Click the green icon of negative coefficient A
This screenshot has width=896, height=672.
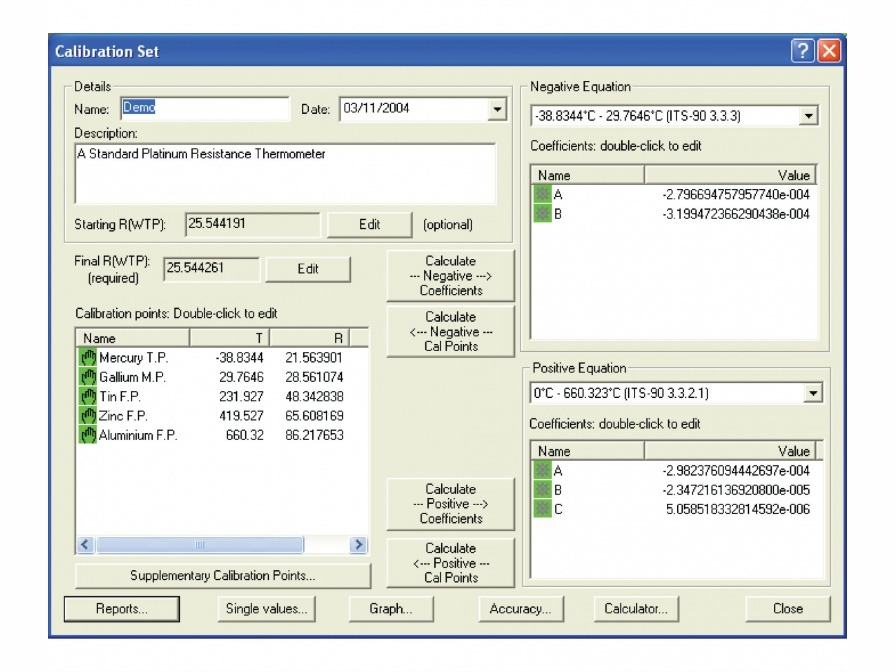(542, 194)
